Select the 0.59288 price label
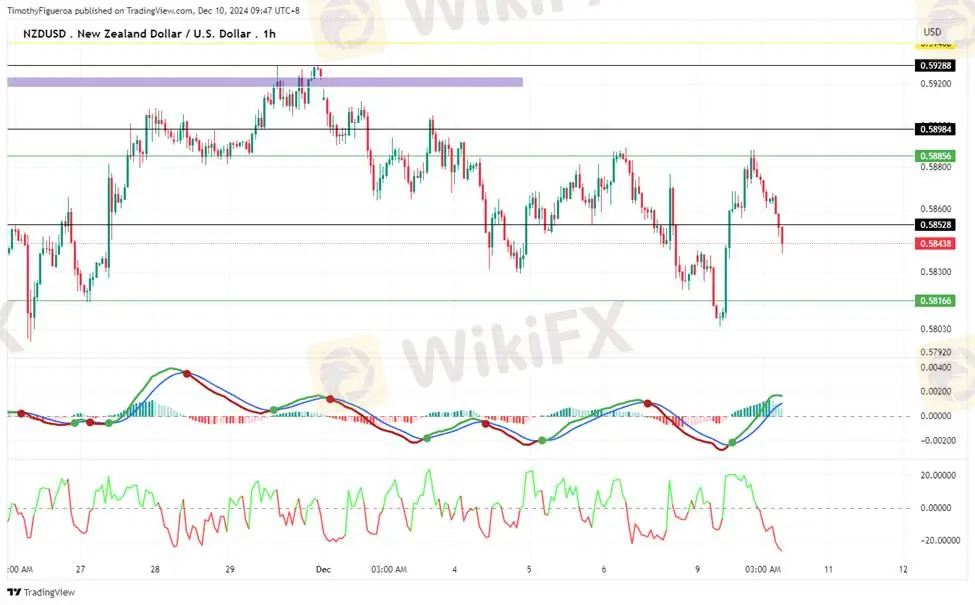 coord(936,65)
